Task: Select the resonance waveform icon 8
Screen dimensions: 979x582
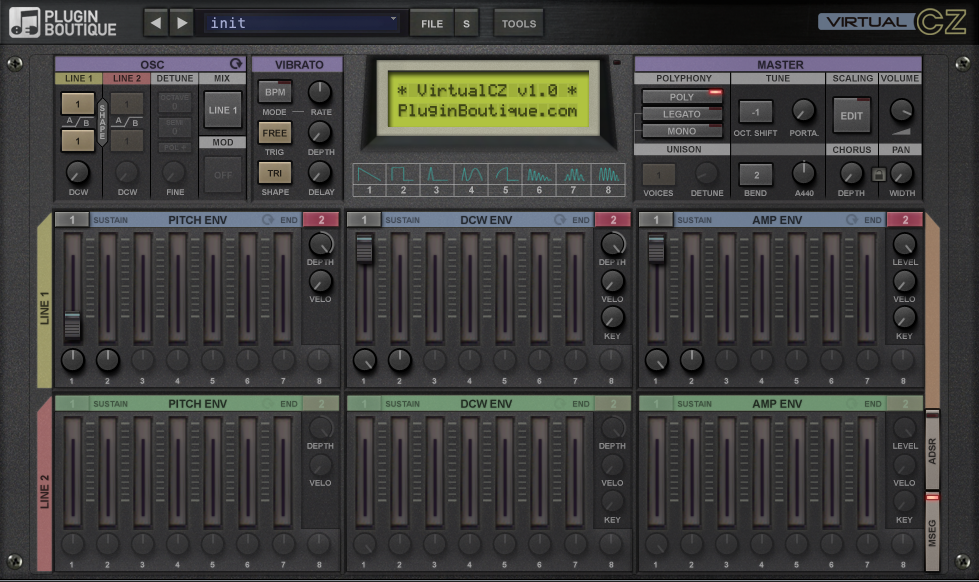Action: click(x=606, y=176)
